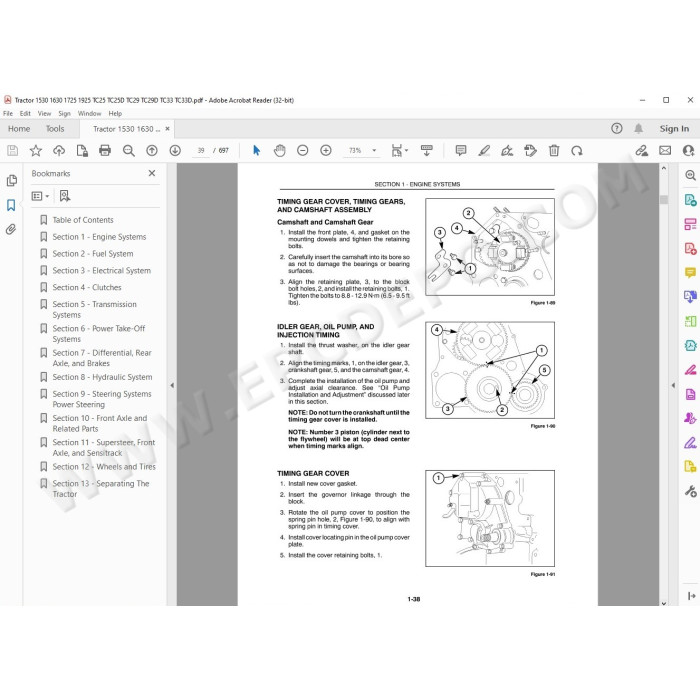Switch to the Home tab

click(x=19, y=129)
